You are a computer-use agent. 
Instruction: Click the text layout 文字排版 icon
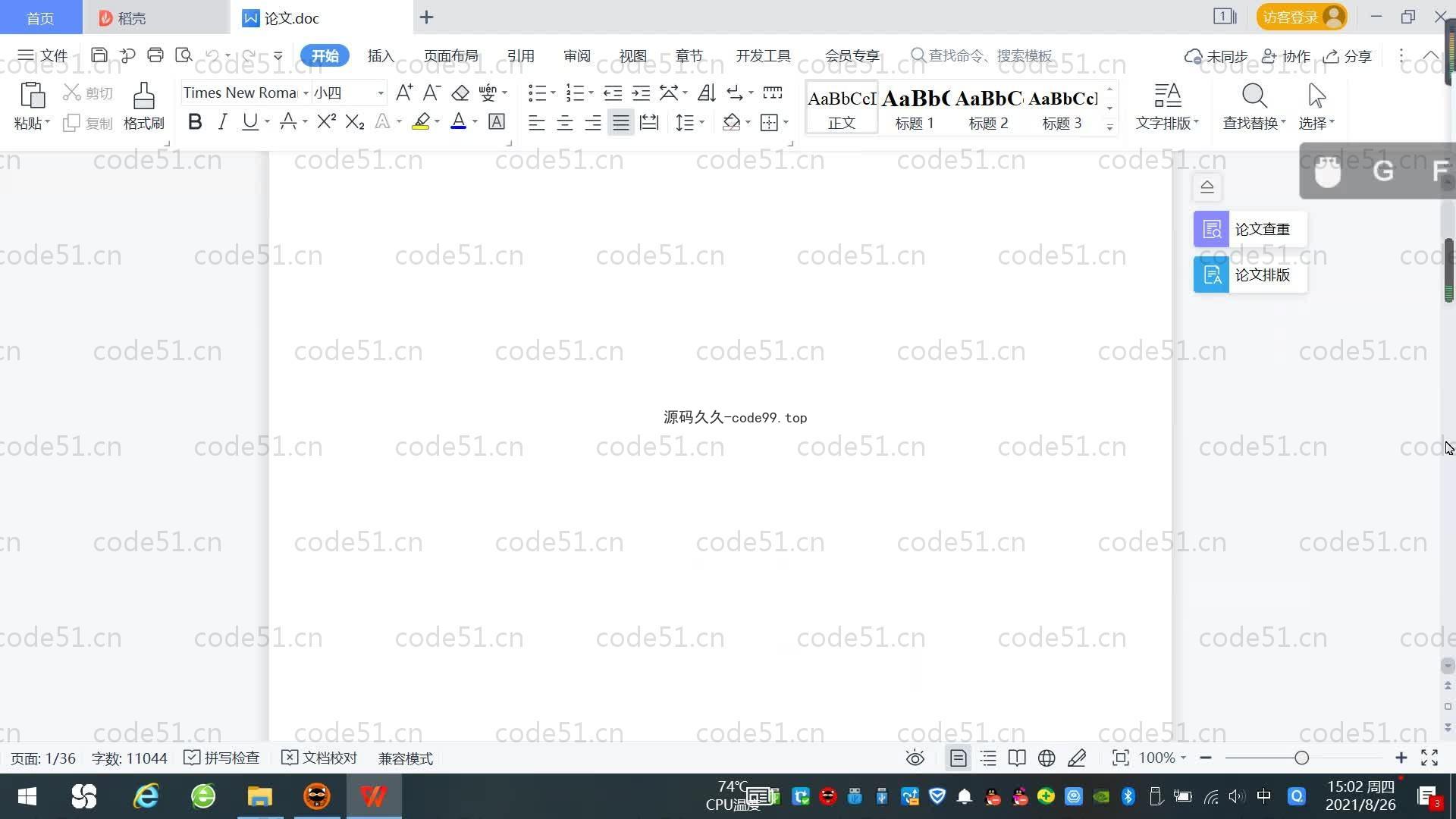[1167, 96]
